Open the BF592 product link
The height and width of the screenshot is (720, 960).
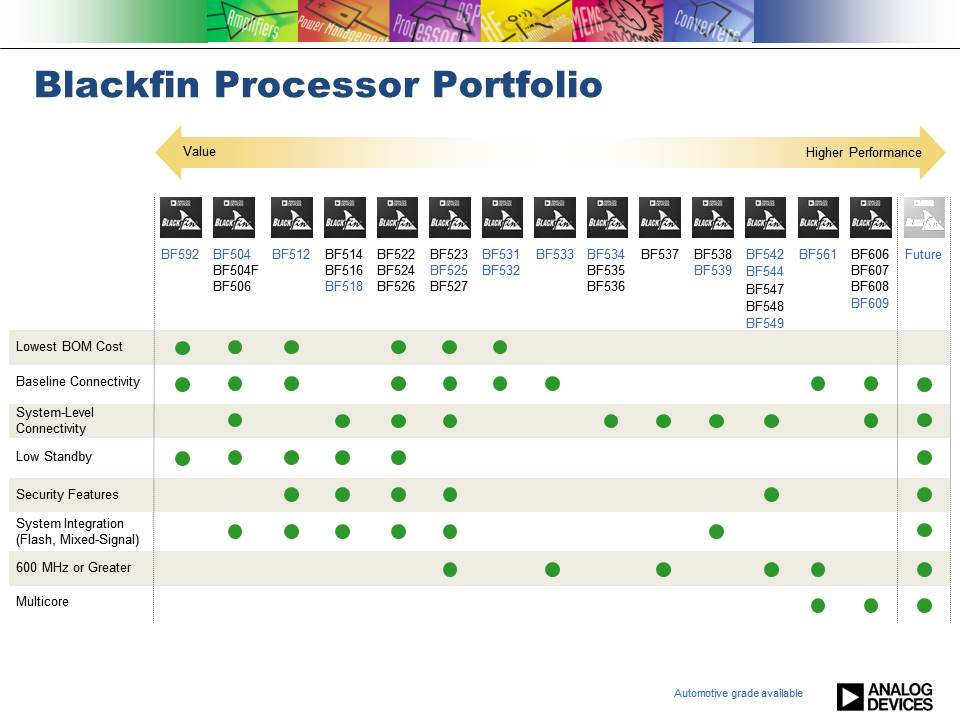coord(180,254)
